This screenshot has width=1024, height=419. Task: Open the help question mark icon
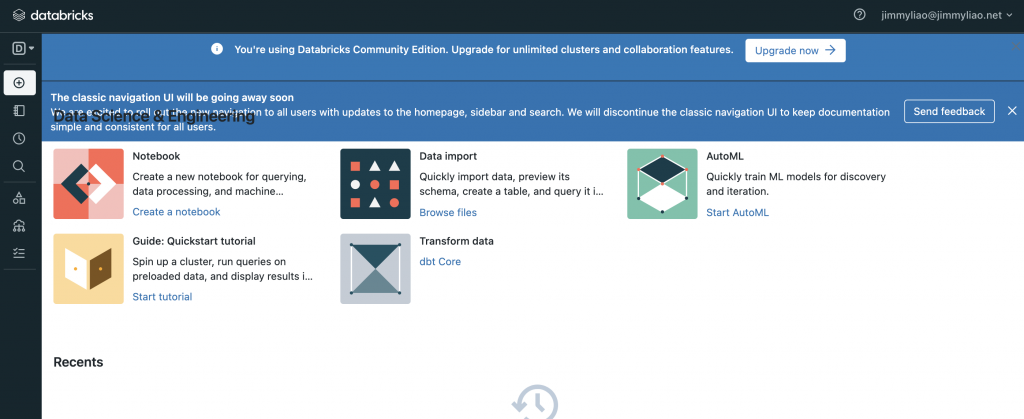(859, 14)
